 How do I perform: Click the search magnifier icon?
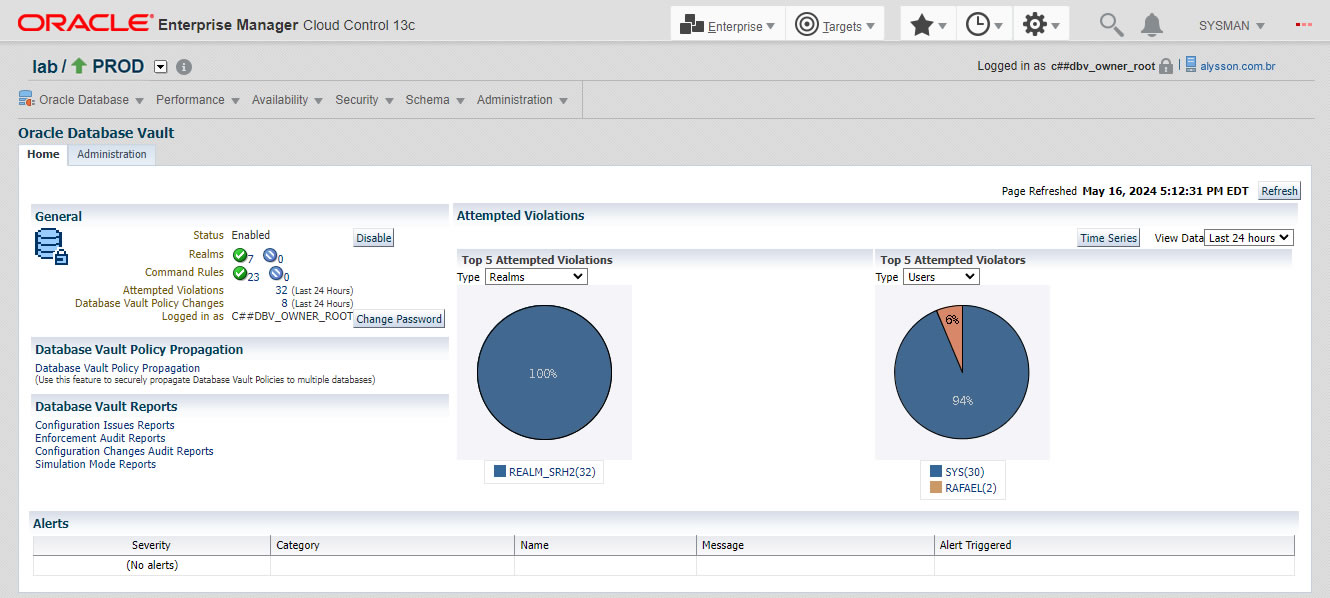coord(1110,25)
